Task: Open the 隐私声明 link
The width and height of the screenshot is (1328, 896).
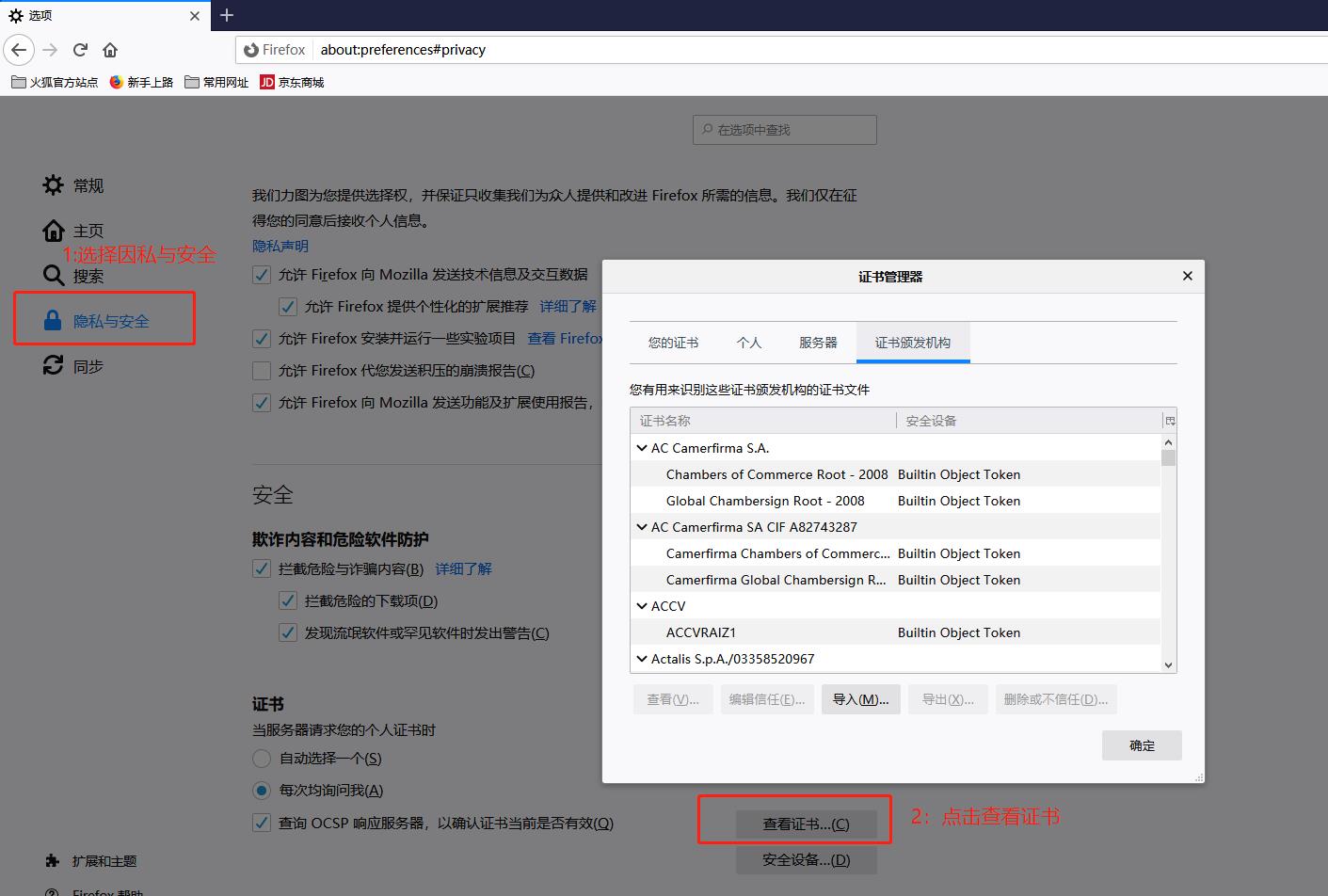Action: click(280, 246)
